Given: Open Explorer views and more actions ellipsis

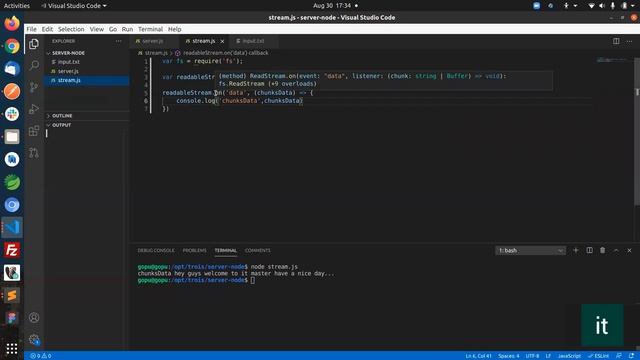Looking at the screenshot, I should coord(118,41).
